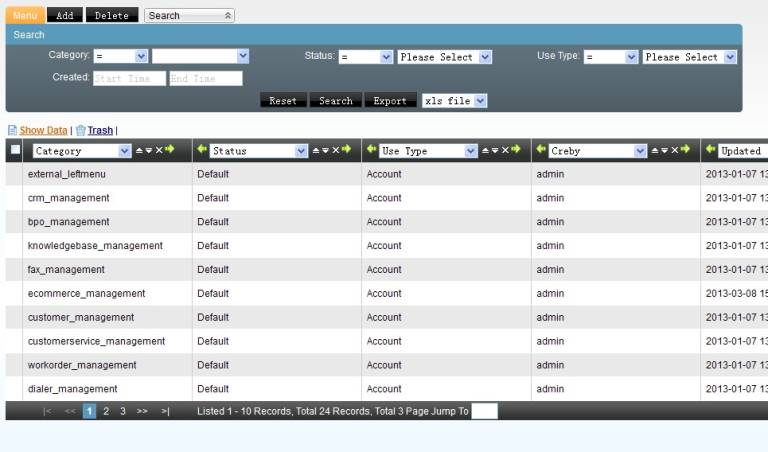Viewport: 768px width, 452px height.
Task: Click the Add button
Action: [x=64, y=16]
